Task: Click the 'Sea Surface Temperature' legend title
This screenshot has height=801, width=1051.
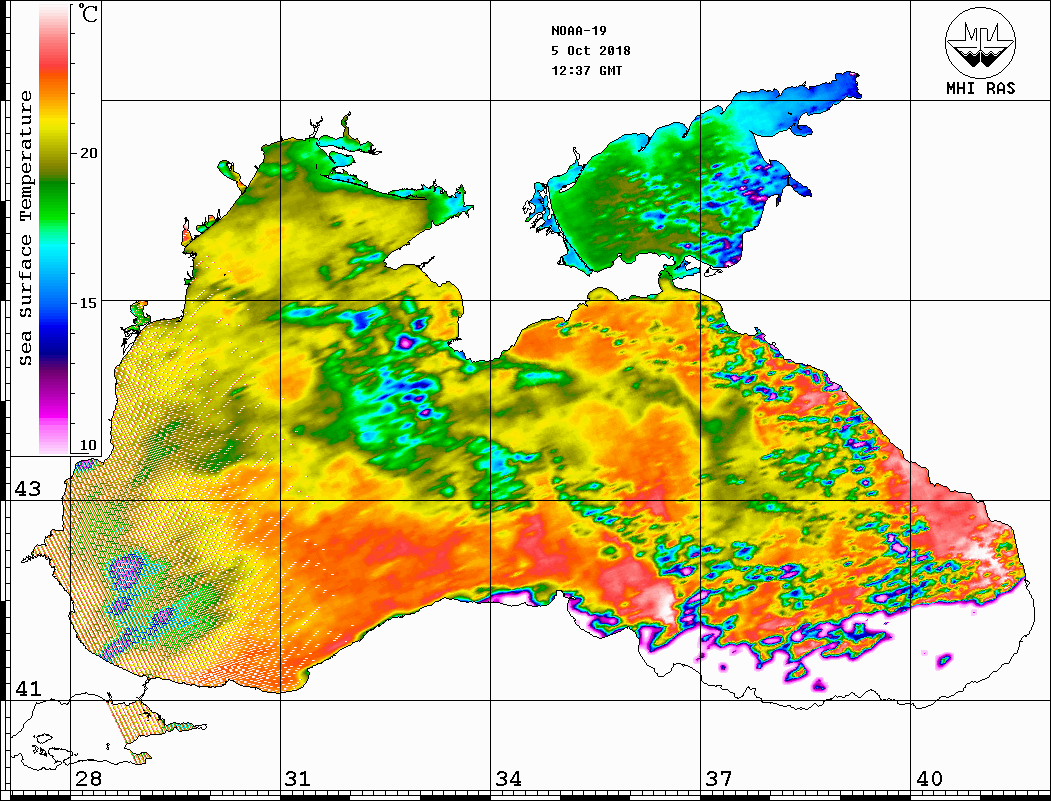Action: coord(25,228)
